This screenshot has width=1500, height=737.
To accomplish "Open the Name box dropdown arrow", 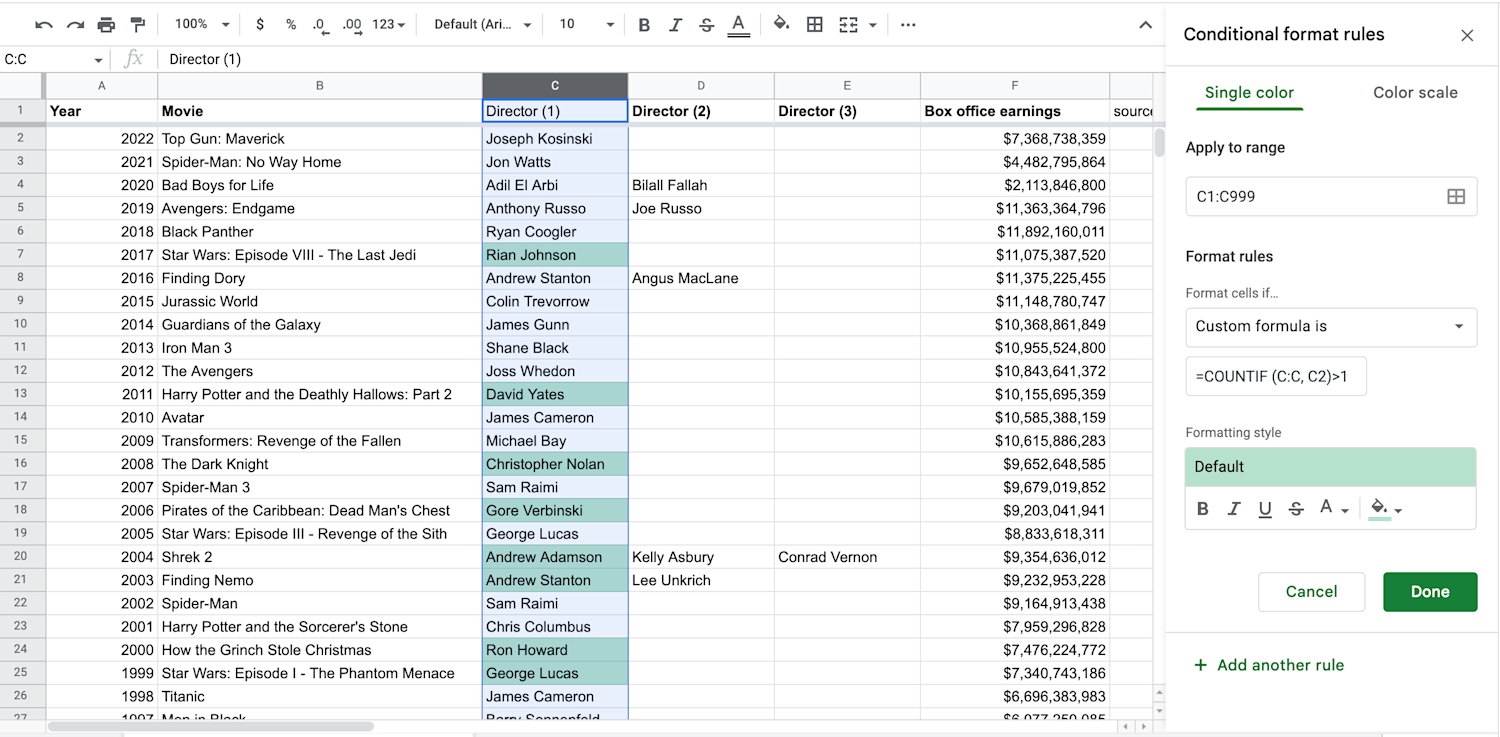I will click(x=98, y=60).
